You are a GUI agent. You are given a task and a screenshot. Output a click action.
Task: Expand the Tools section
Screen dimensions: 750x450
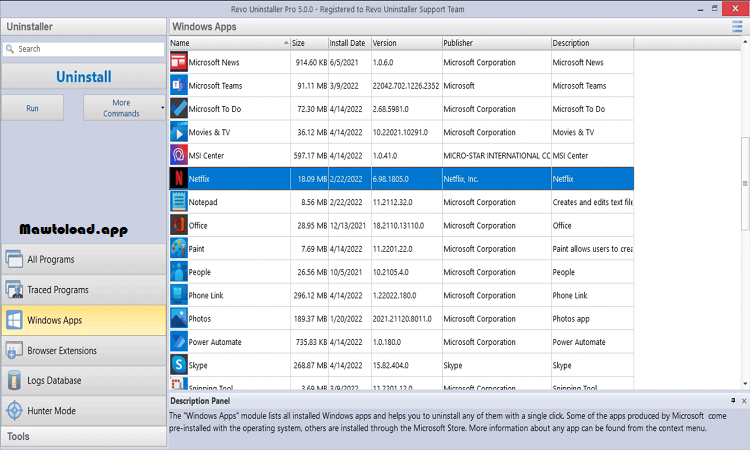point(84,437)
